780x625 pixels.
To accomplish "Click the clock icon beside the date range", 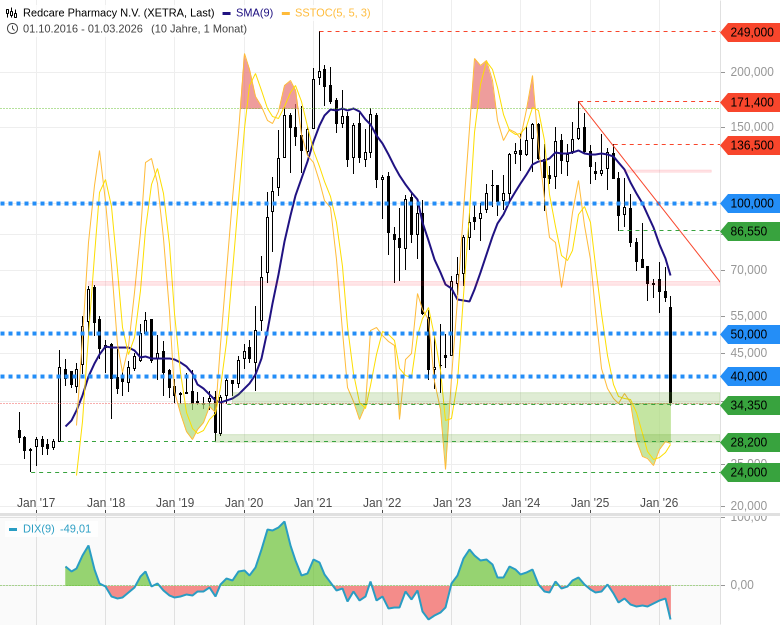I will [12, 28].
